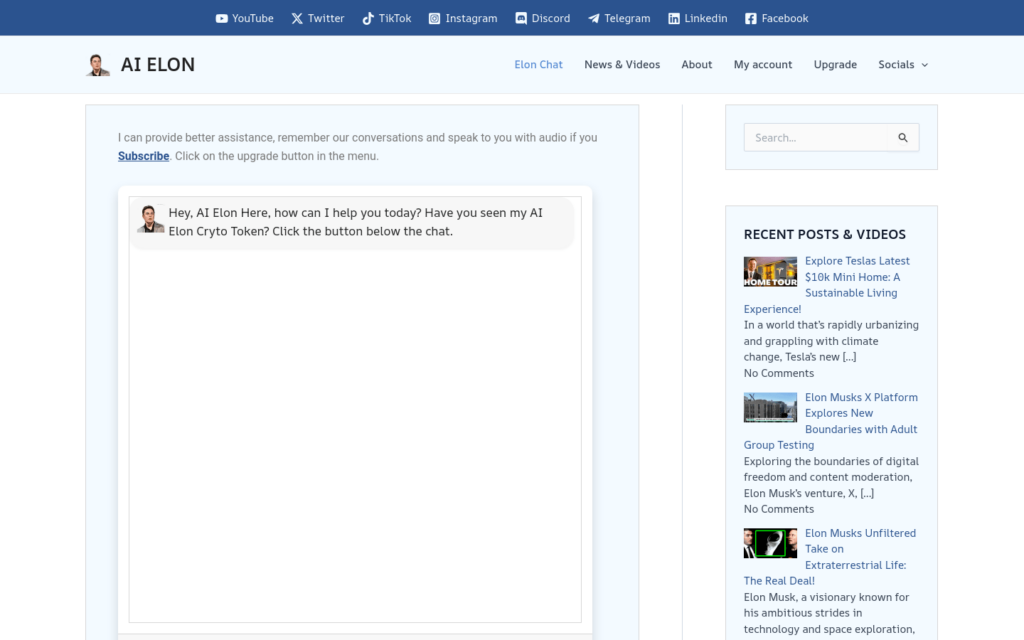This screenshot has height=640, width=1024.
Task: Go to My account page
Action: tap(763, 65)
